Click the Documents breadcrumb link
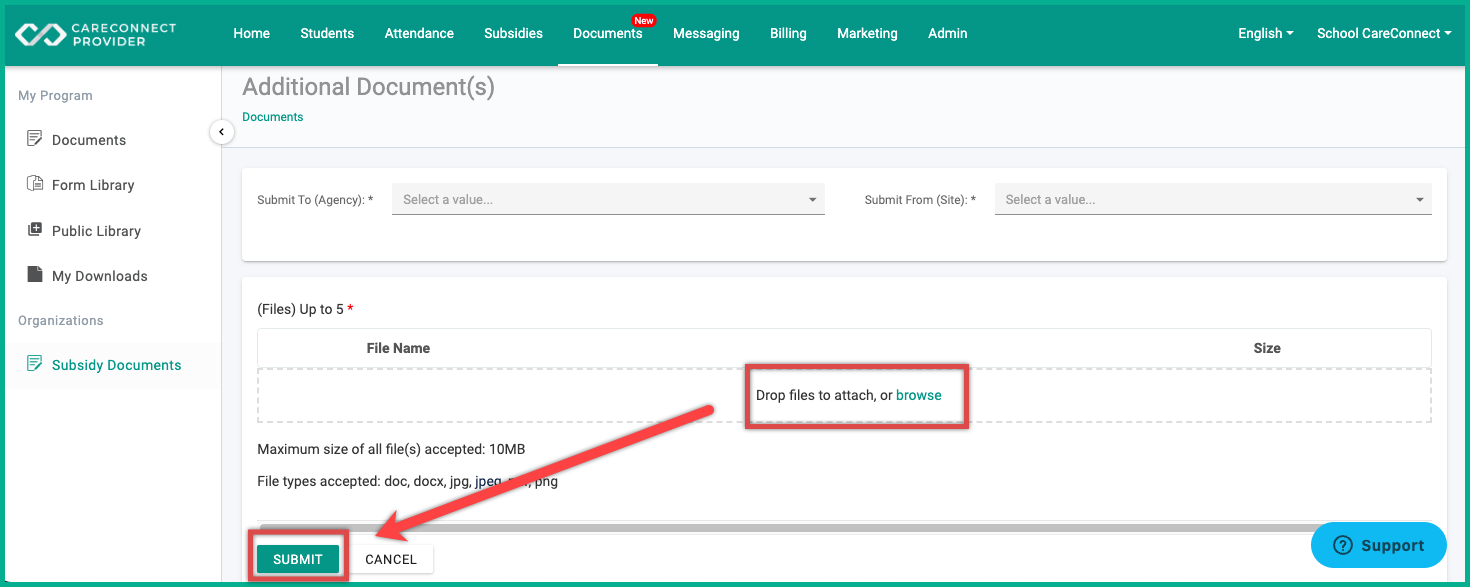The image size is (1470, 587). [x=272, y=117]
